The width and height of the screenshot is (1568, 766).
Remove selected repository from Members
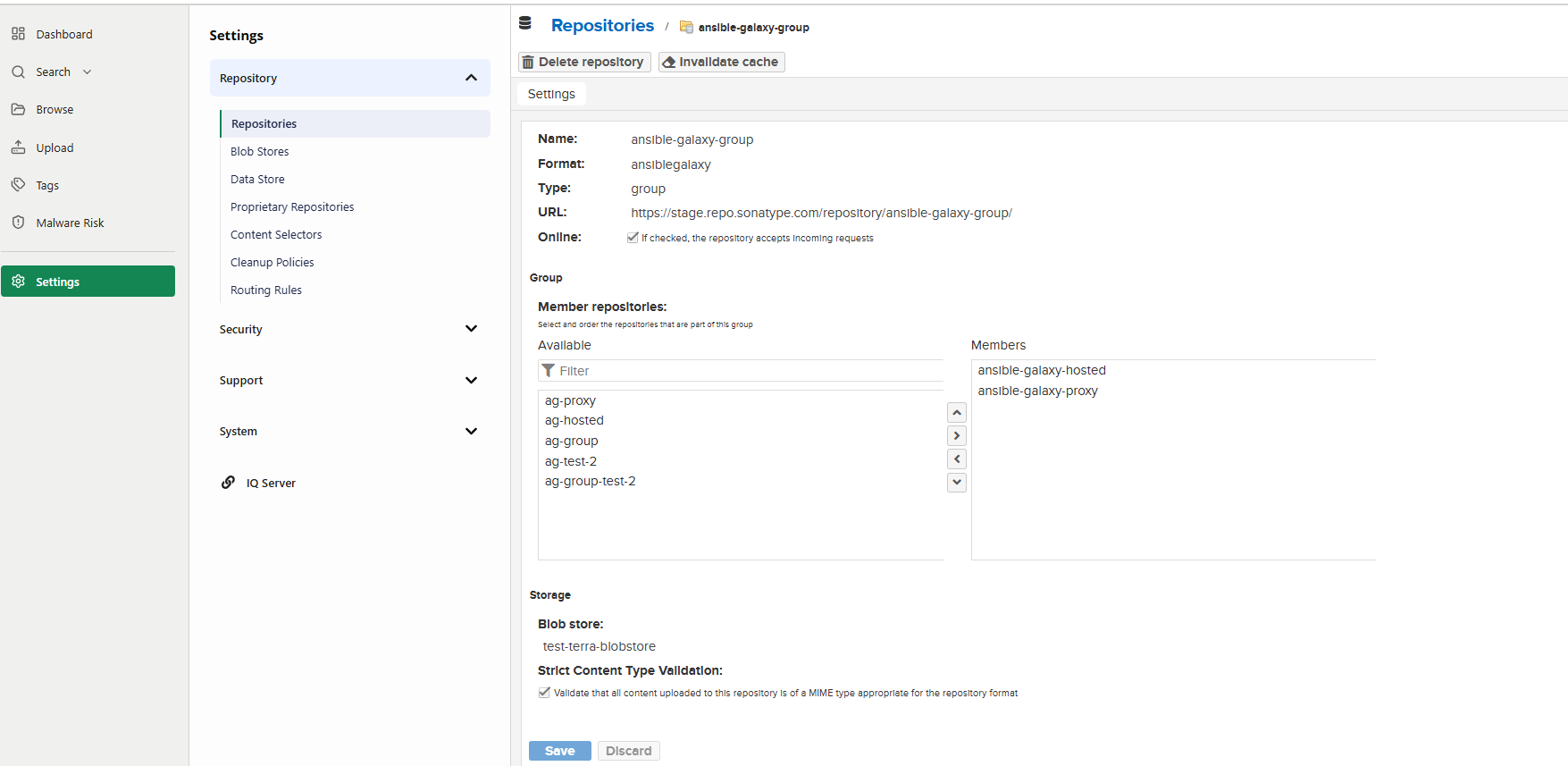957,459
